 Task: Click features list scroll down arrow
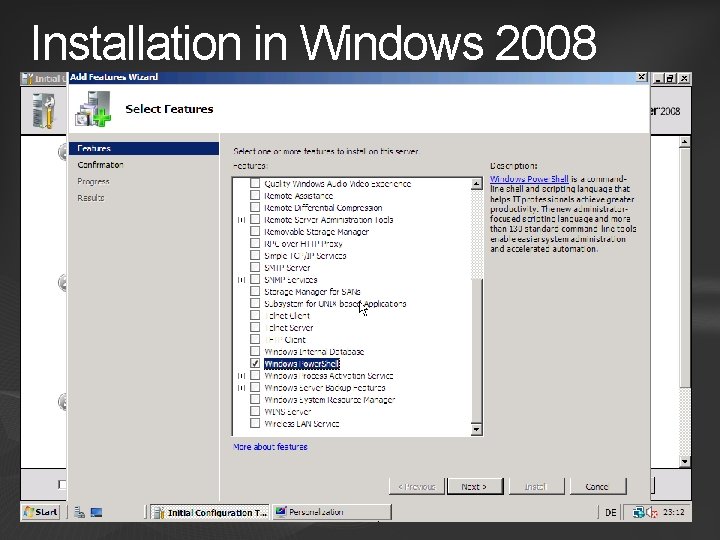point(476,429)
